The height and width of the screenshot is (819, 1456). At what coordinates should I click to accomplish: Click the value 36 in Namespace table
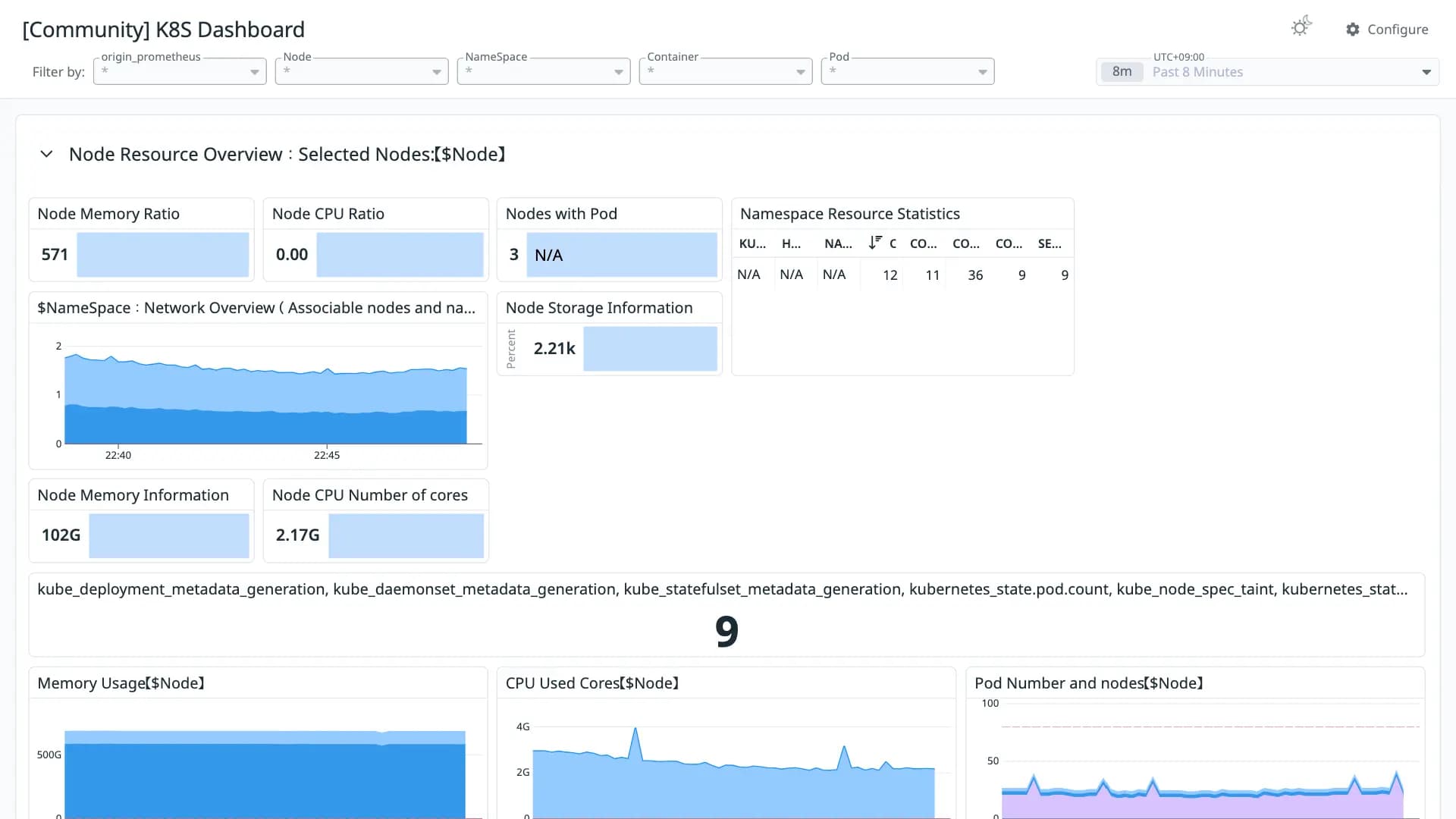975,275
